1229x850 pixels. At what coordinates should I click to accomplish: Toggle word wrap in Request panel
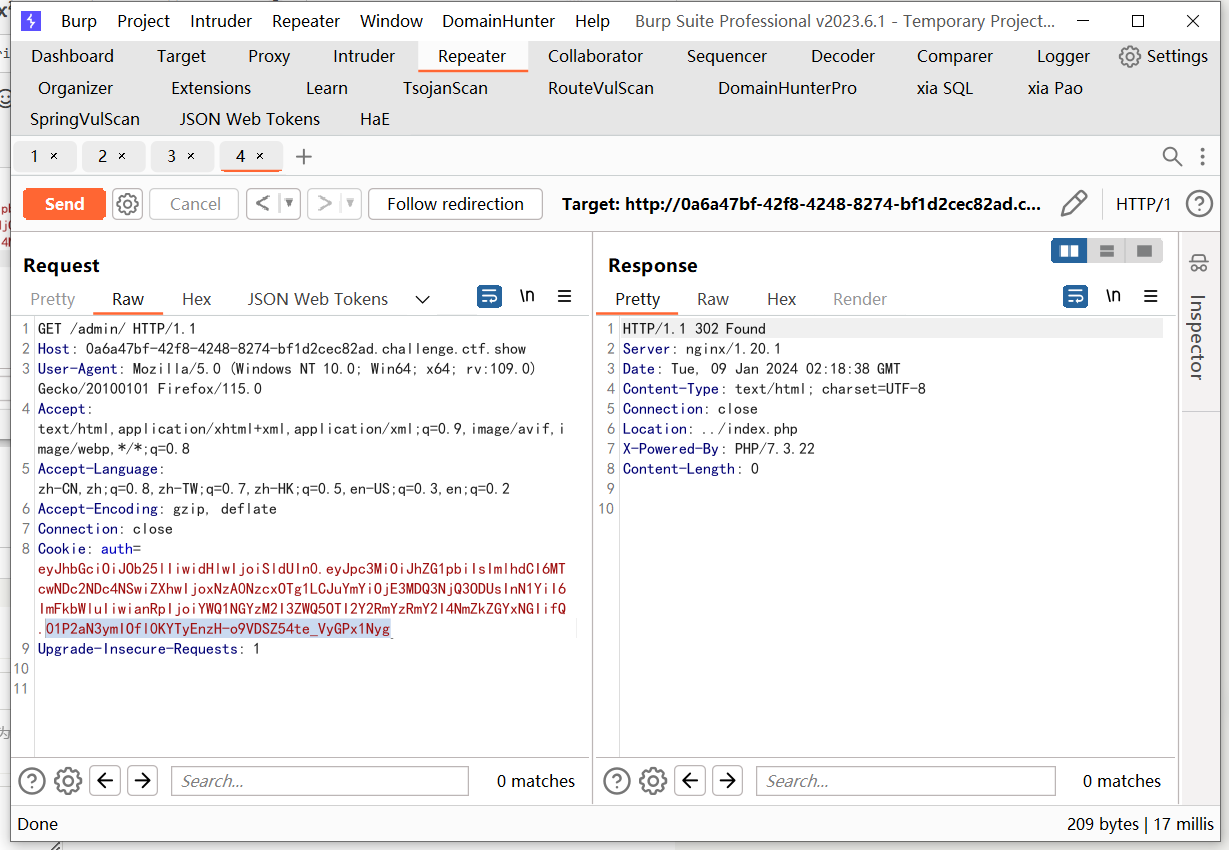pos(489,297)
